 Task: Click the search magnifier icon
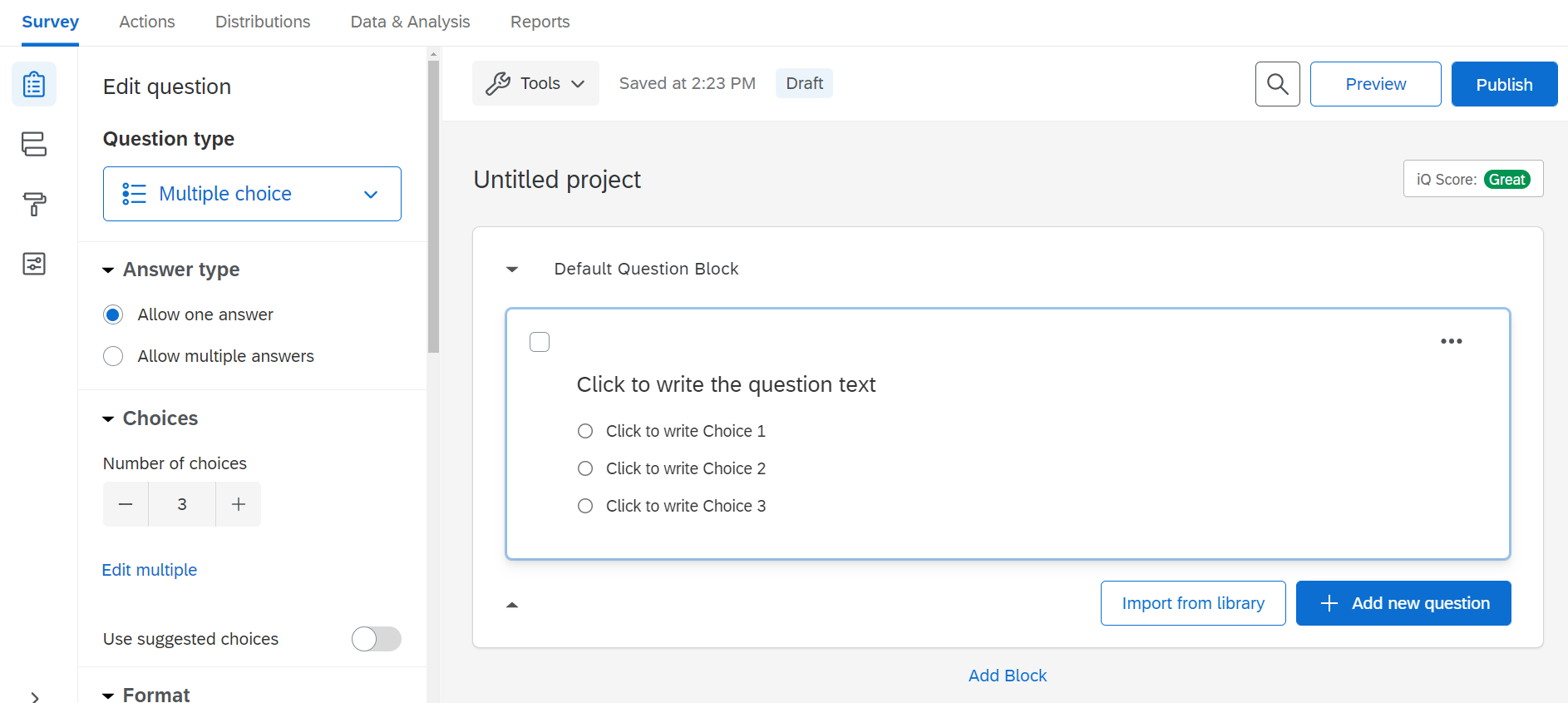(x=1277, y=84)
